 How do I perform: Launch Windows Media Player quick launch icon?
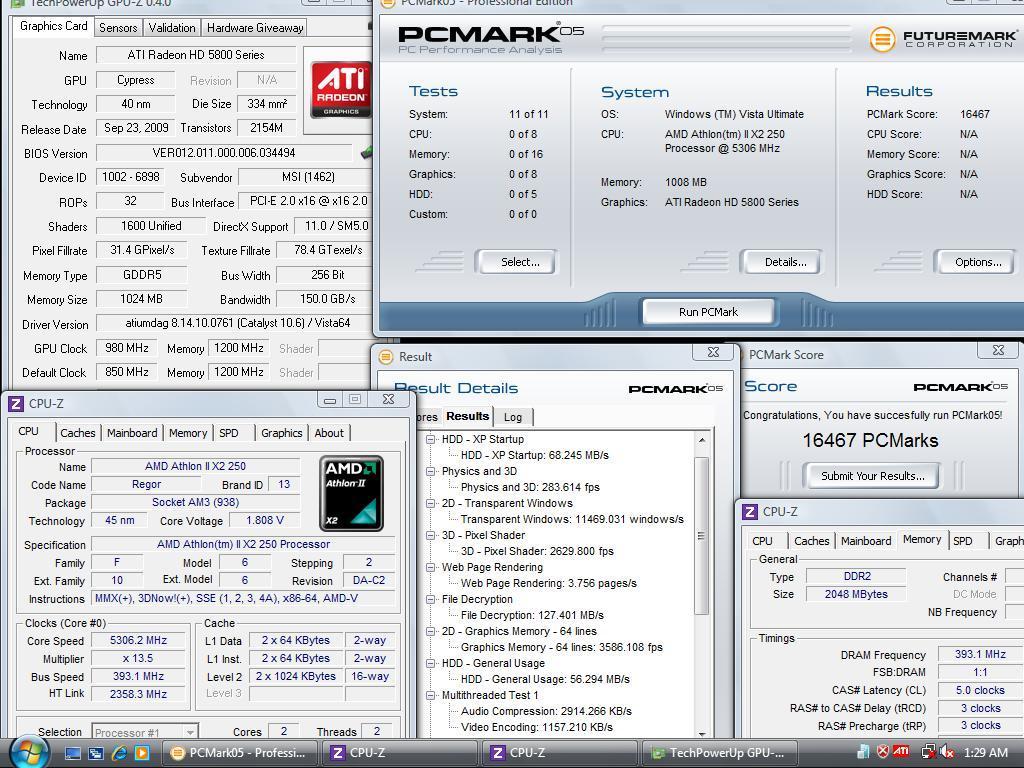pos(142,753)
